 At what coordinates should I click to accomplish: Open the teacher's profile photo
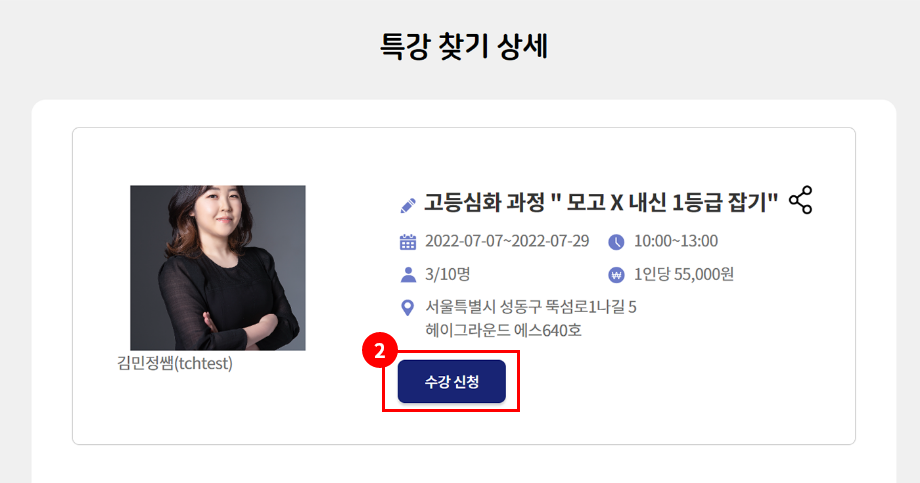(x=218, y=268)
